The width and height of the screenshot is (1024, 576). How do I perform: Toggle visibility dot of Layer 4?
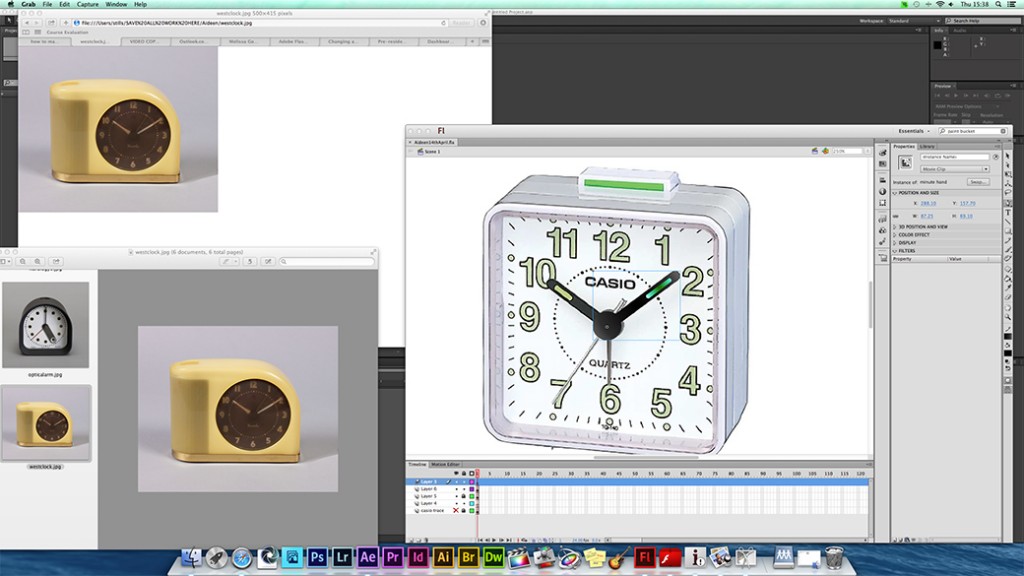456,504
